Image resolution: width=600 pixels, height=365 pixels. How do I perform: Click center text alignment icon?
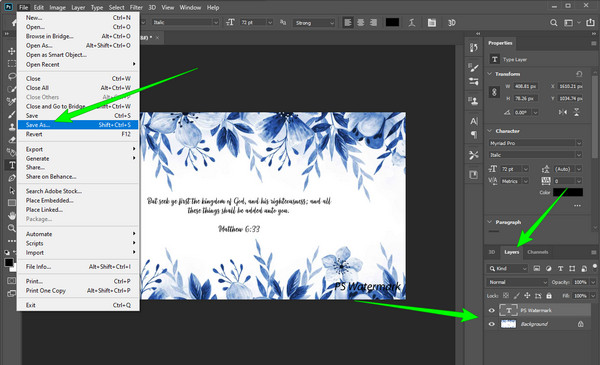pos(360,23)
